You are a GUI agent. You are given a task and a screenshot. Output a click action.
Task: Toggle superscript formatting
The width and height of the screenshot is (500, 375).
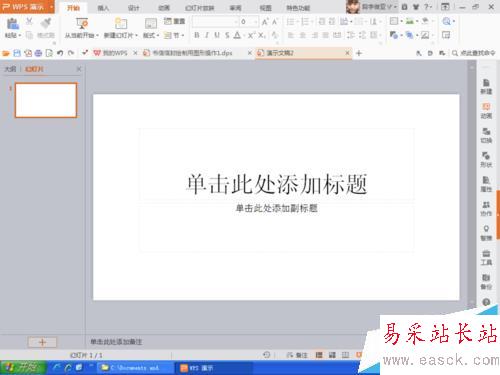(x=251, y=35)
